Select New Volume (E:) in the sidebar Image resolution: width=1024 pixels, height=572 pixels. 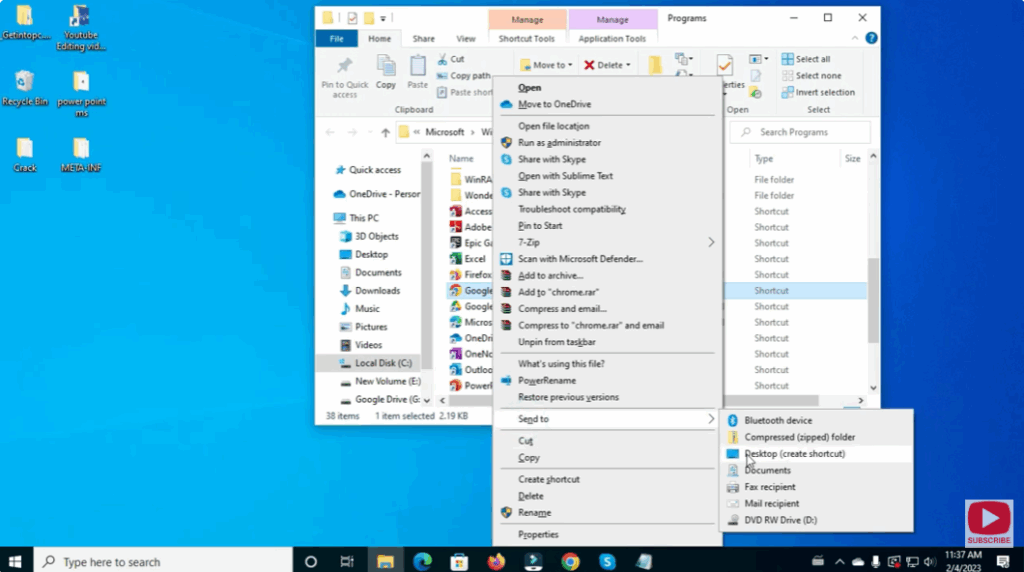380,381
